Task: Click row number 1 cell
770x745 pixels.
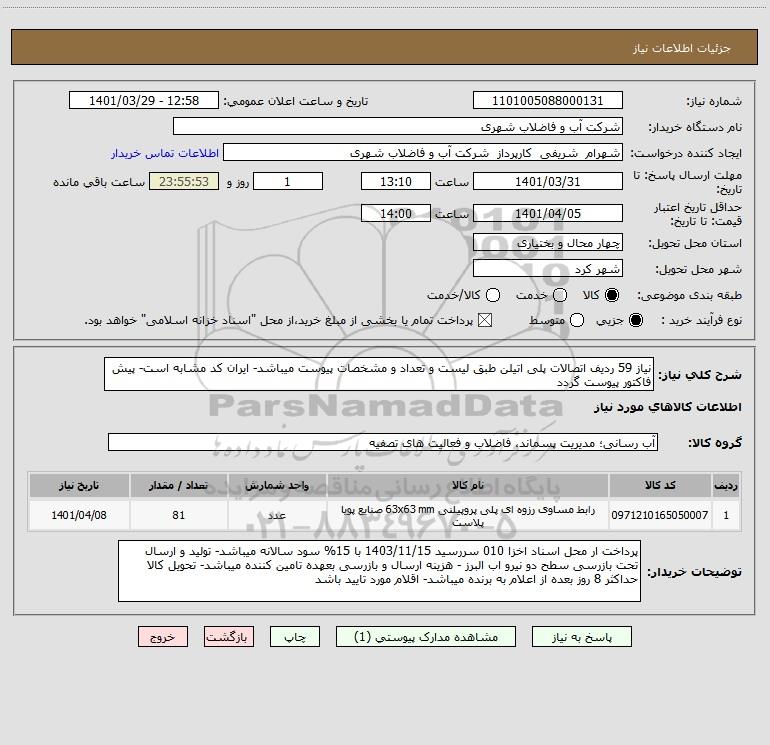Action: pos(726,515)
